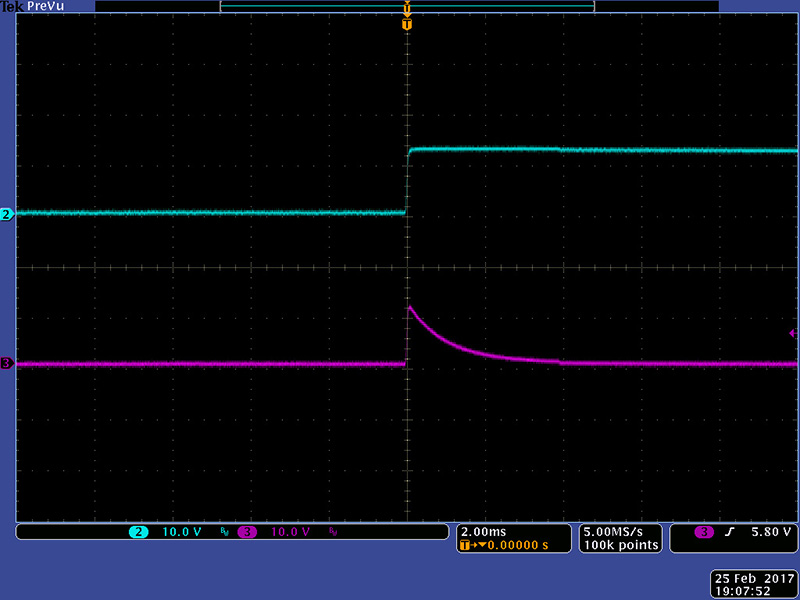Click the trigger level arrow on right edge

tap(793, 333)
